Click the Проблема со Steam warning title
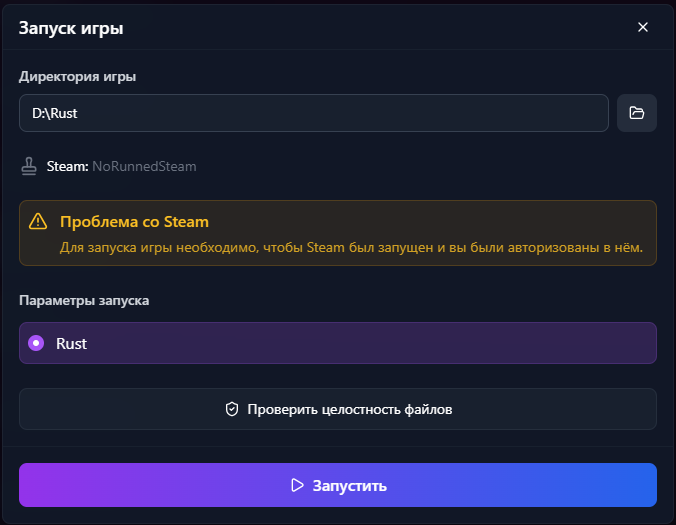Viewport: 676px width, 525px height. 134,221
